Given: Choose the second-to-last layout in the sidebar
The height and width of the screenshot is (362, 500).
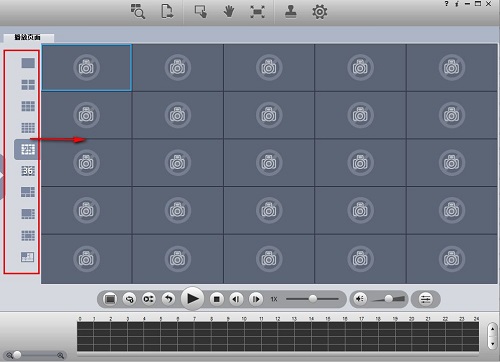Looking at the screenshot, I should point(28,236).
